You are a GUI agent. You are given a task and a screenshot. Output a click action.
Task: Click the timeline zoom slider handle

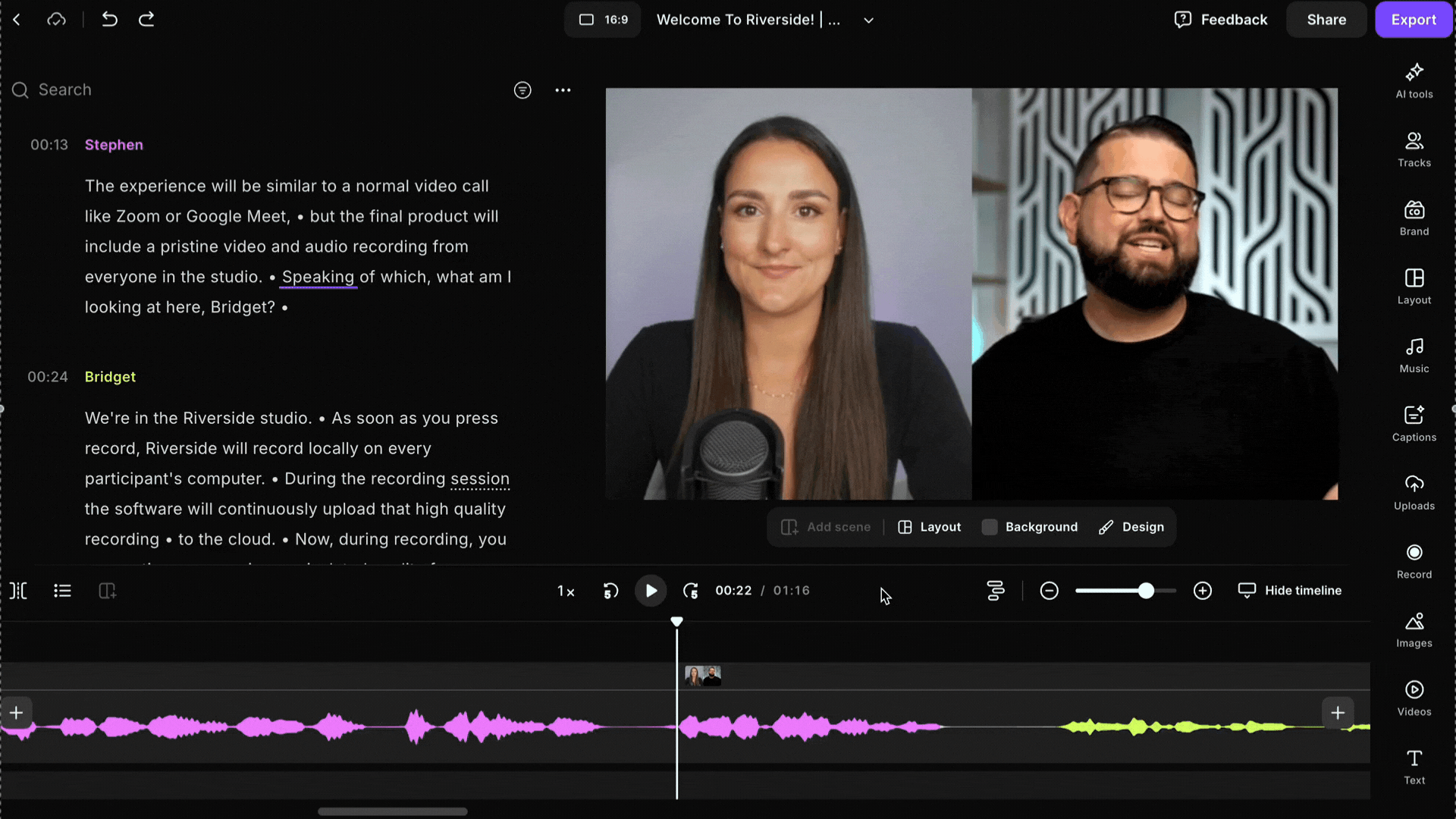click(x=1146, y=591)
